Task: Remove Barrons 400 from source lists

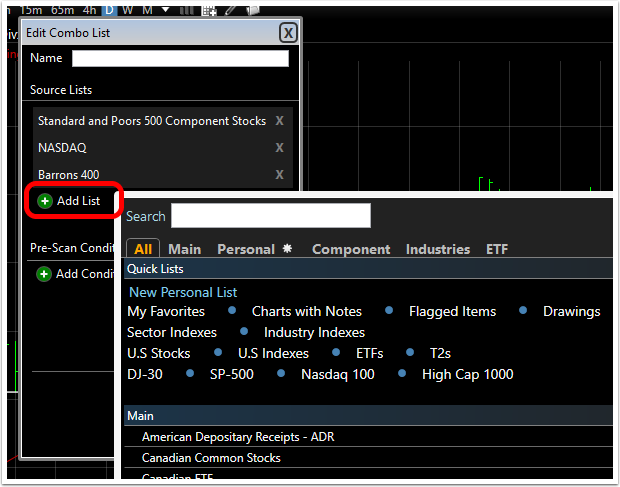Action: [x=280, y=175]
